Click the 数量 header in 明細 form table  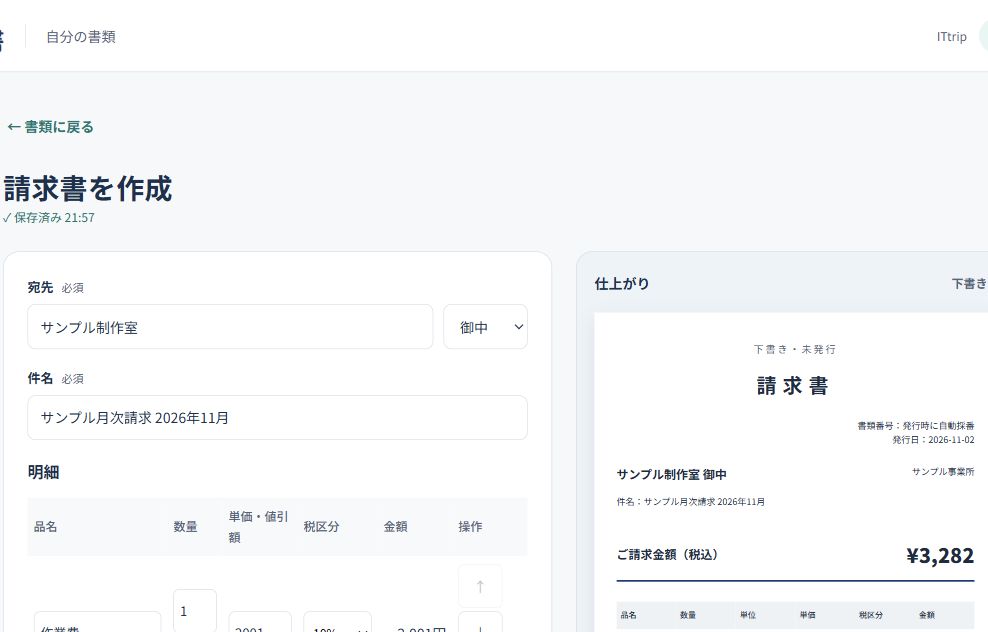[x=185, y=527]
